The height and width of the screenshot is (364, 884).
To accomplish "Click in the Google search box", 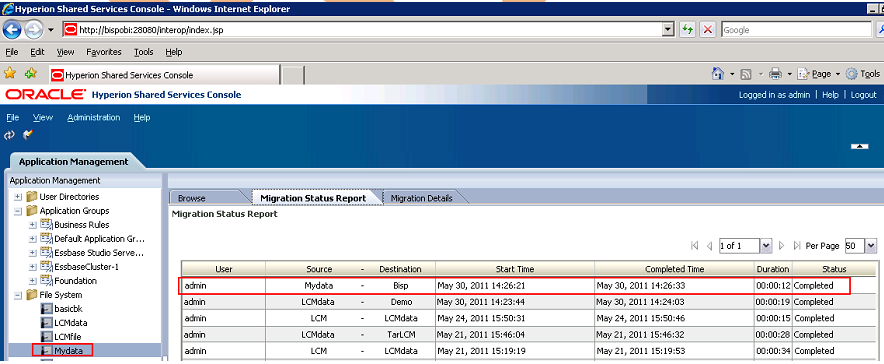I will [796, 30].
